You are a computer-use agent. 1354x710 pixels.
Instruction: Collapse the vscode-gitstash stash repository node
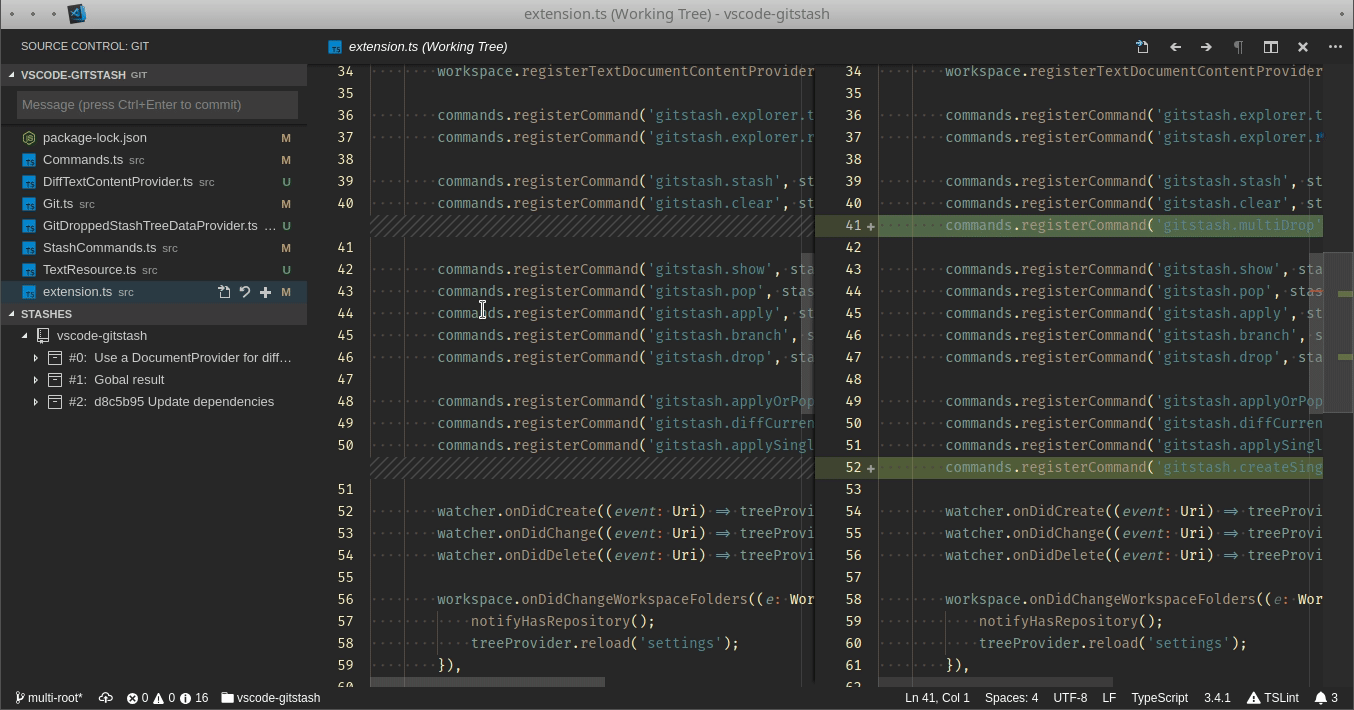[x=25, y=336]
